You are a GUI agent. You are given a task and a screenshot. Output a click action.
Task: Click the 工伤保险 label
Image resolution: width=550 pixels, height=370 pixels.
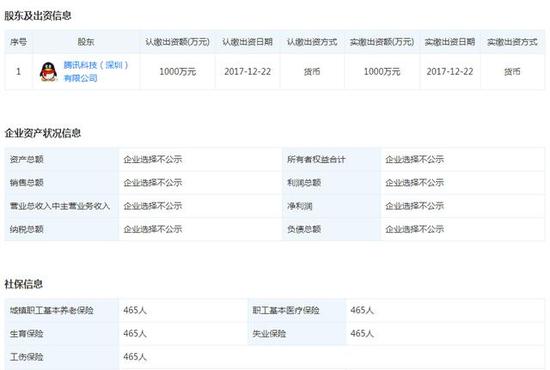click(x=27, y=357)
